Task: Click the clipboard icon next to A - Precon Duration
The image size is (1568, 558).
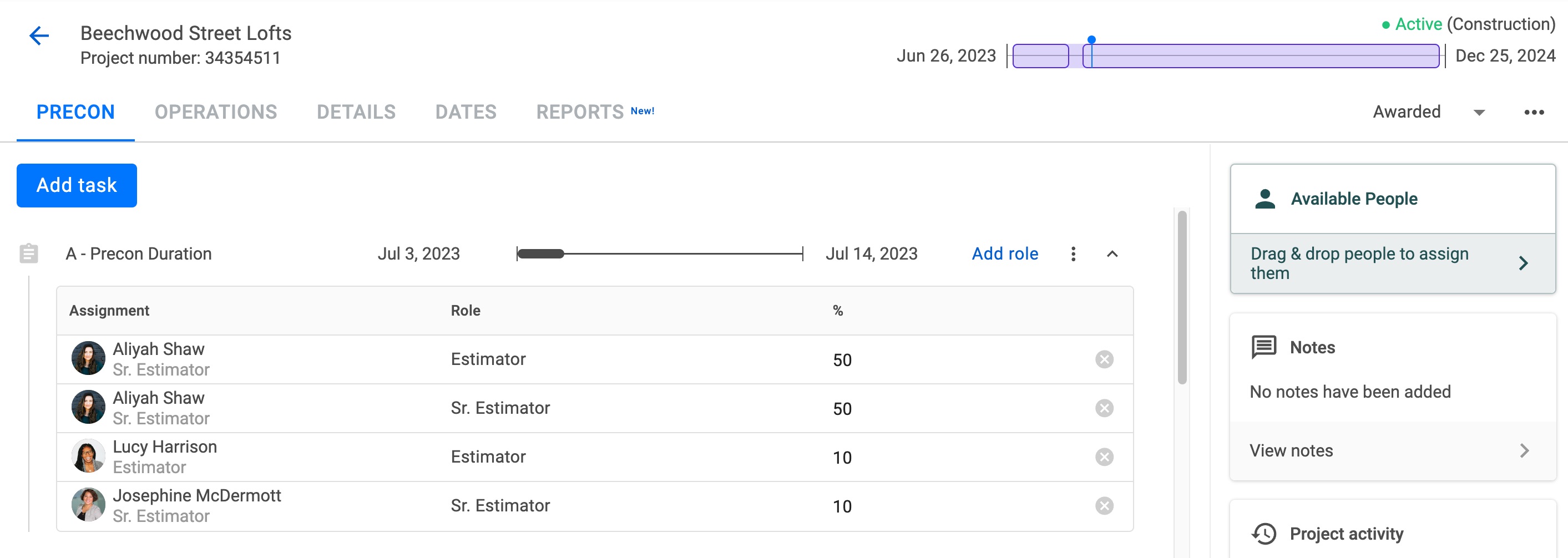Action: tap(28, 253)
